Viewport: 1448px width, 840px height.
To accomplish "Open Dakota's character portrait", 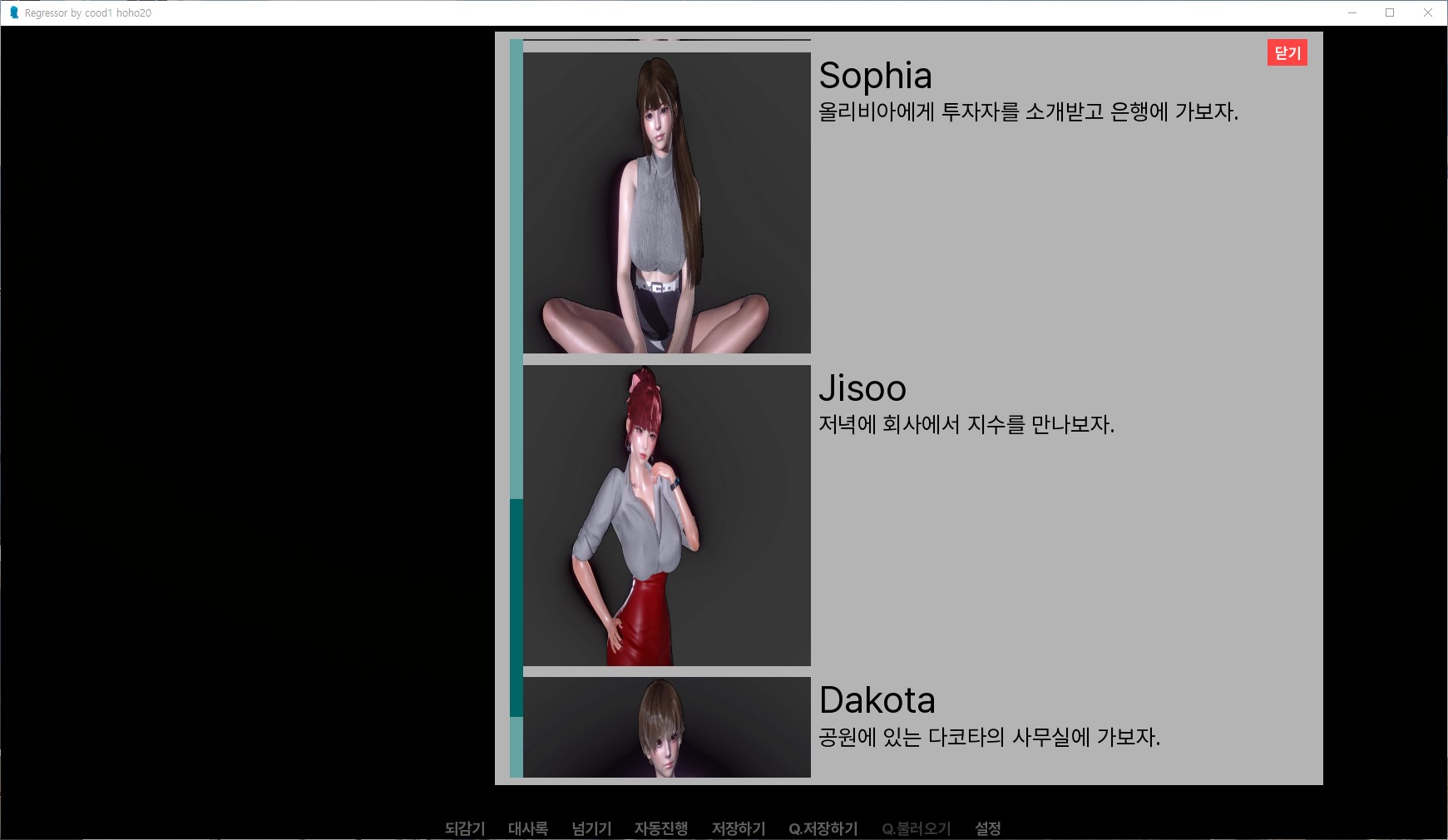I will tap(666, 727).
